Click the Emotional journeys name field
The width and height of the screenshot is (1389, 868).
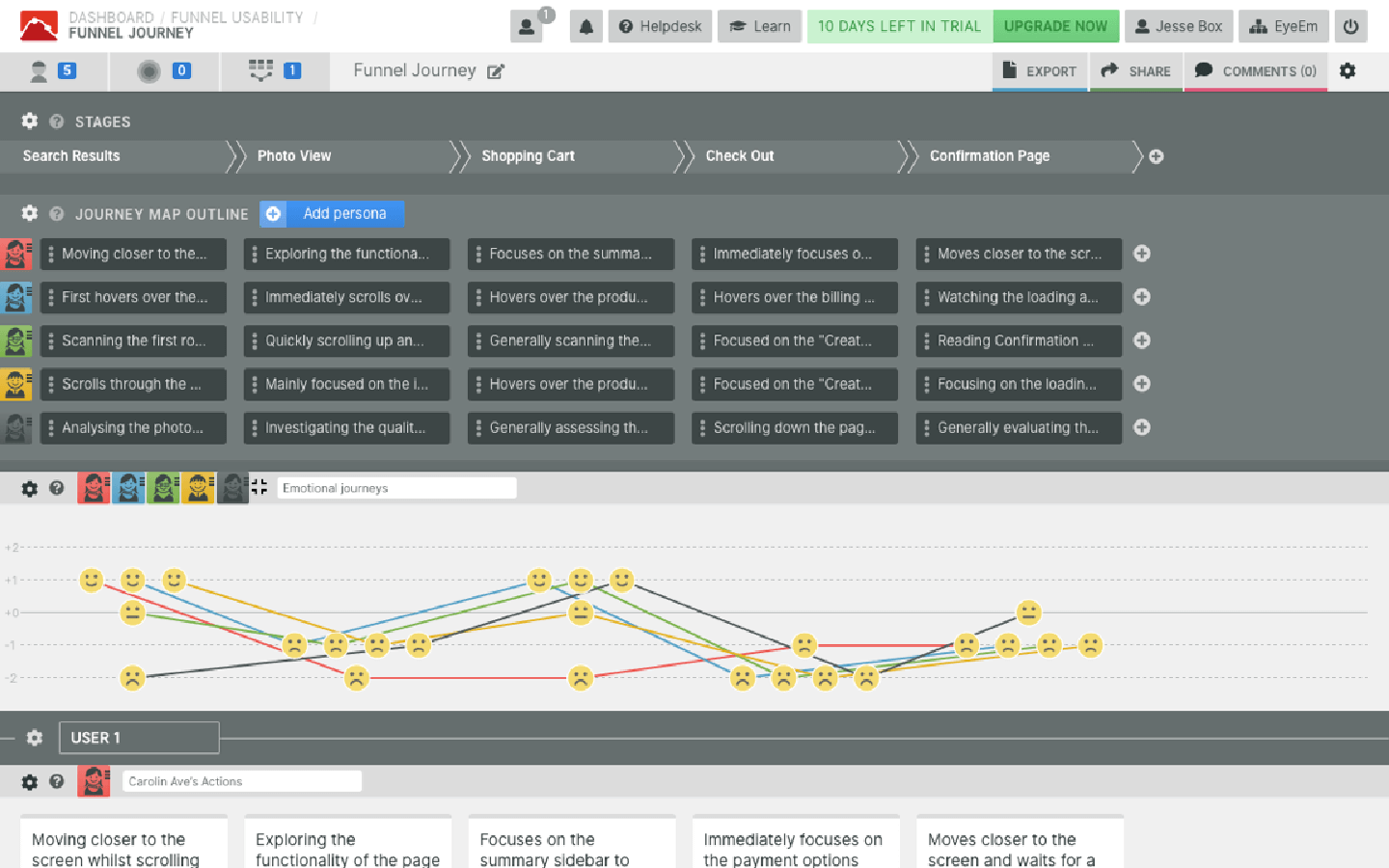(396, 488)
